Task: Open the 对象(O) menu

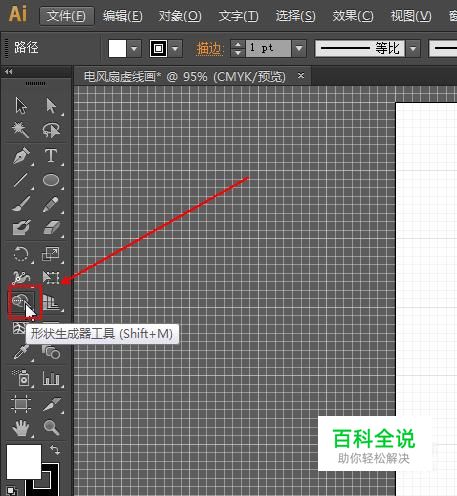Action: tap(180, 16)
